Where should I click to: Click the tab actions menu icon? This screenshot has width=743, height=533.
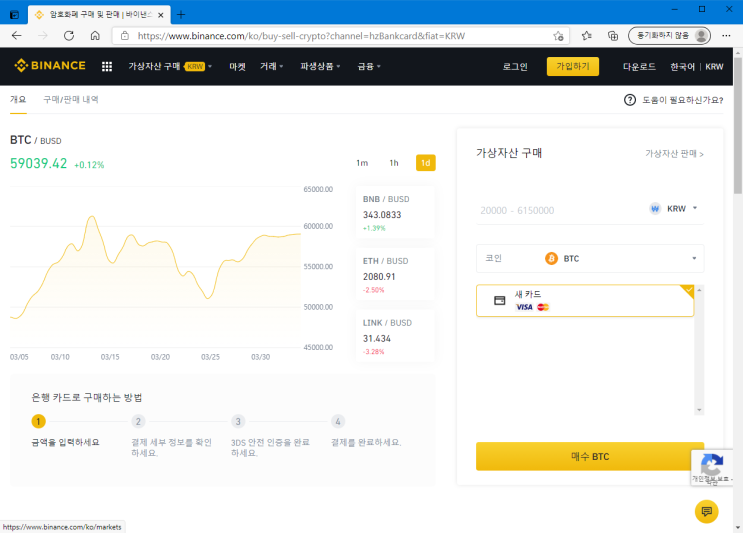pos(14,15)
